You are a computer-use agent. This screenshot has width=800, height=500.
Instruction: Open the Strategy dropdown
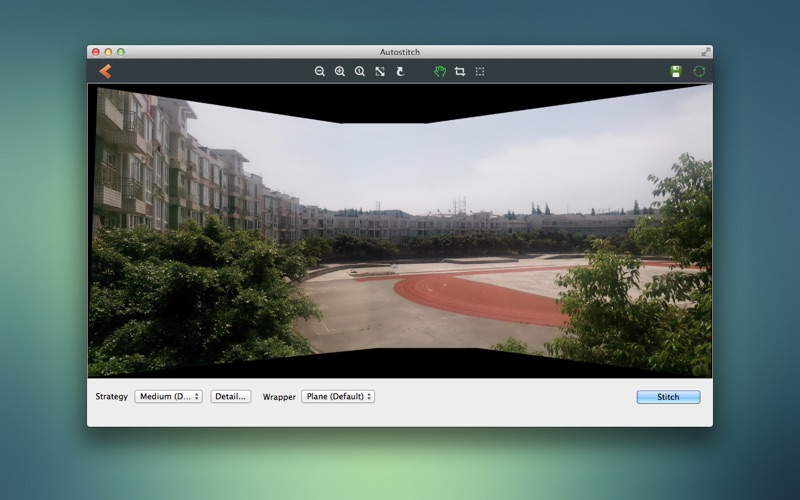[168, 396]
